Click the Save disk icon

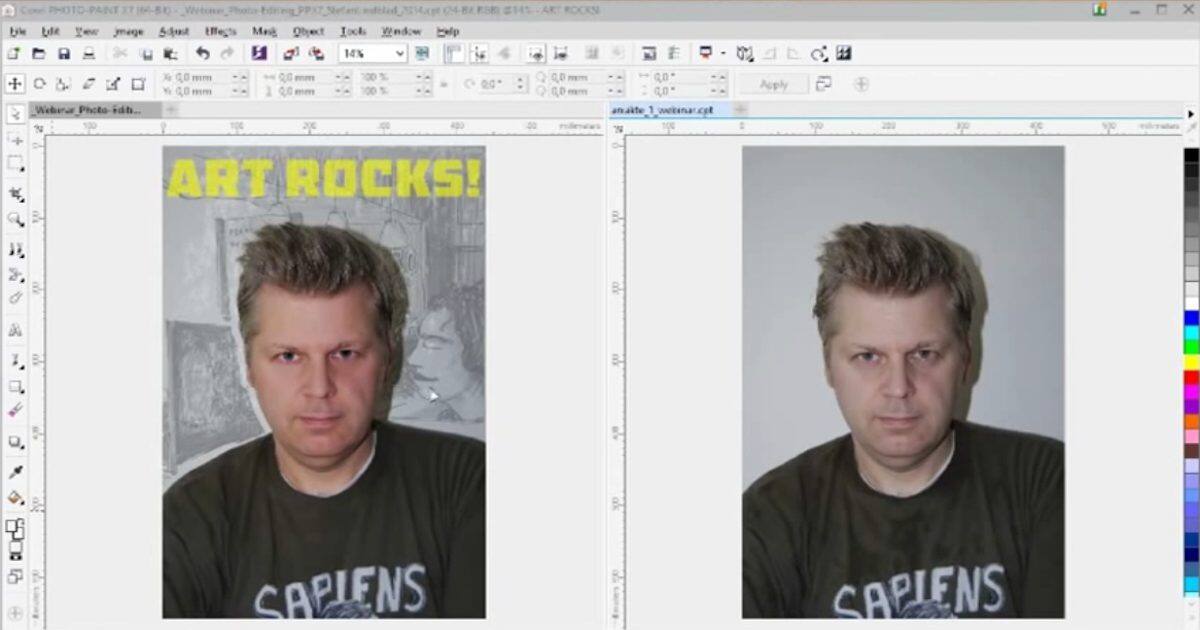point(64,54)
